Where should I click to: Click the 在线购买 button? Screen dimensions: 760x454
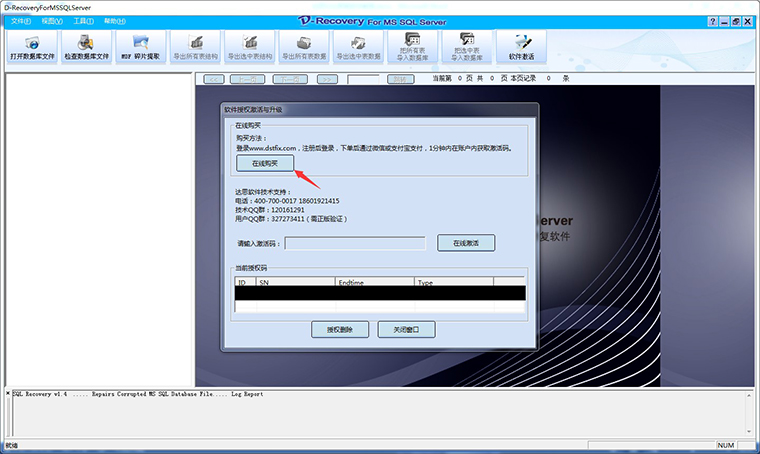(x=265, y=163)
